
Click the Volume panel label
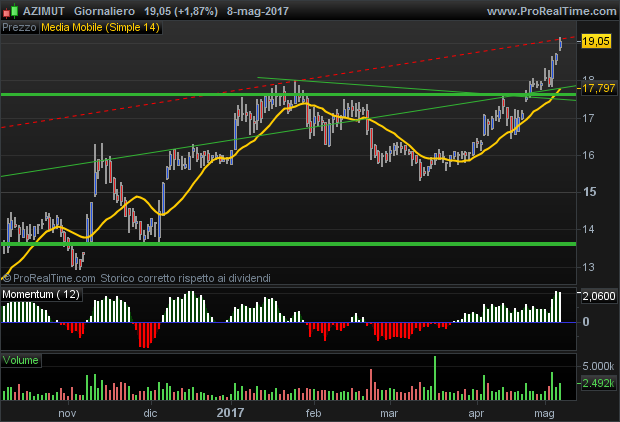pos(21,360)
